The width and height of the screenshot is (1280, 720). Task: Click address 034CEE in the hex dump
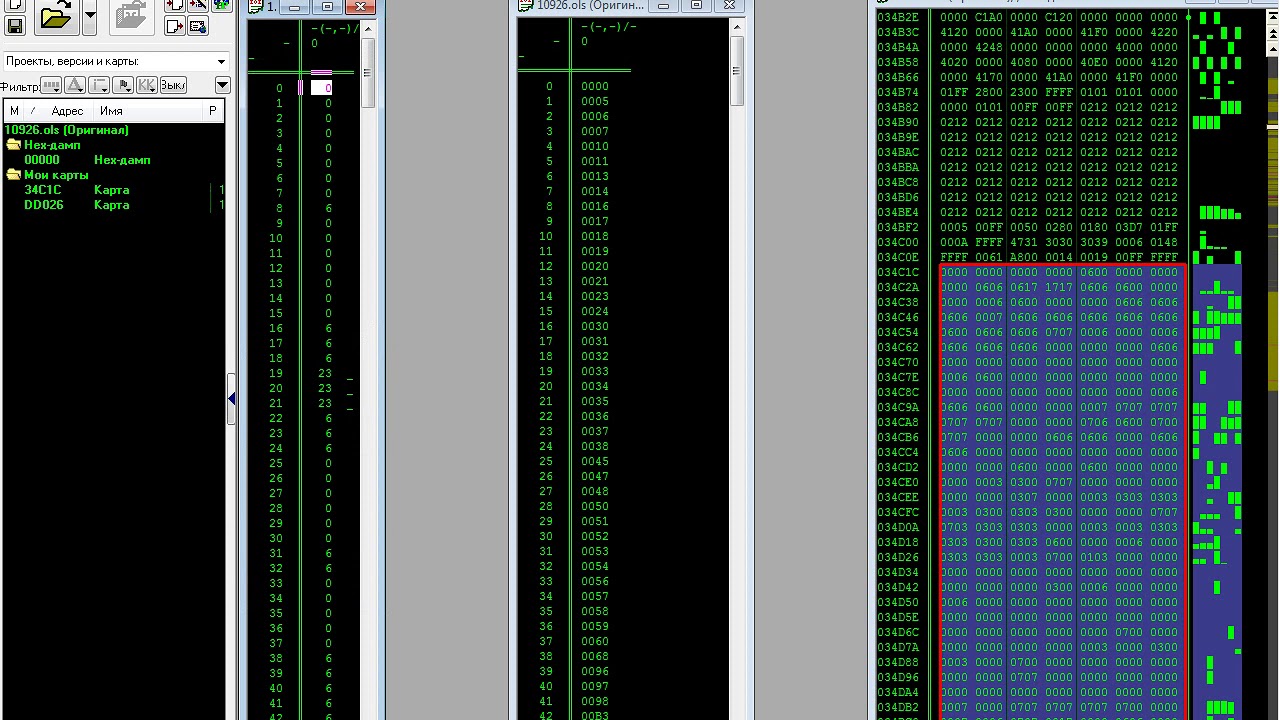[x=898, y=497]
